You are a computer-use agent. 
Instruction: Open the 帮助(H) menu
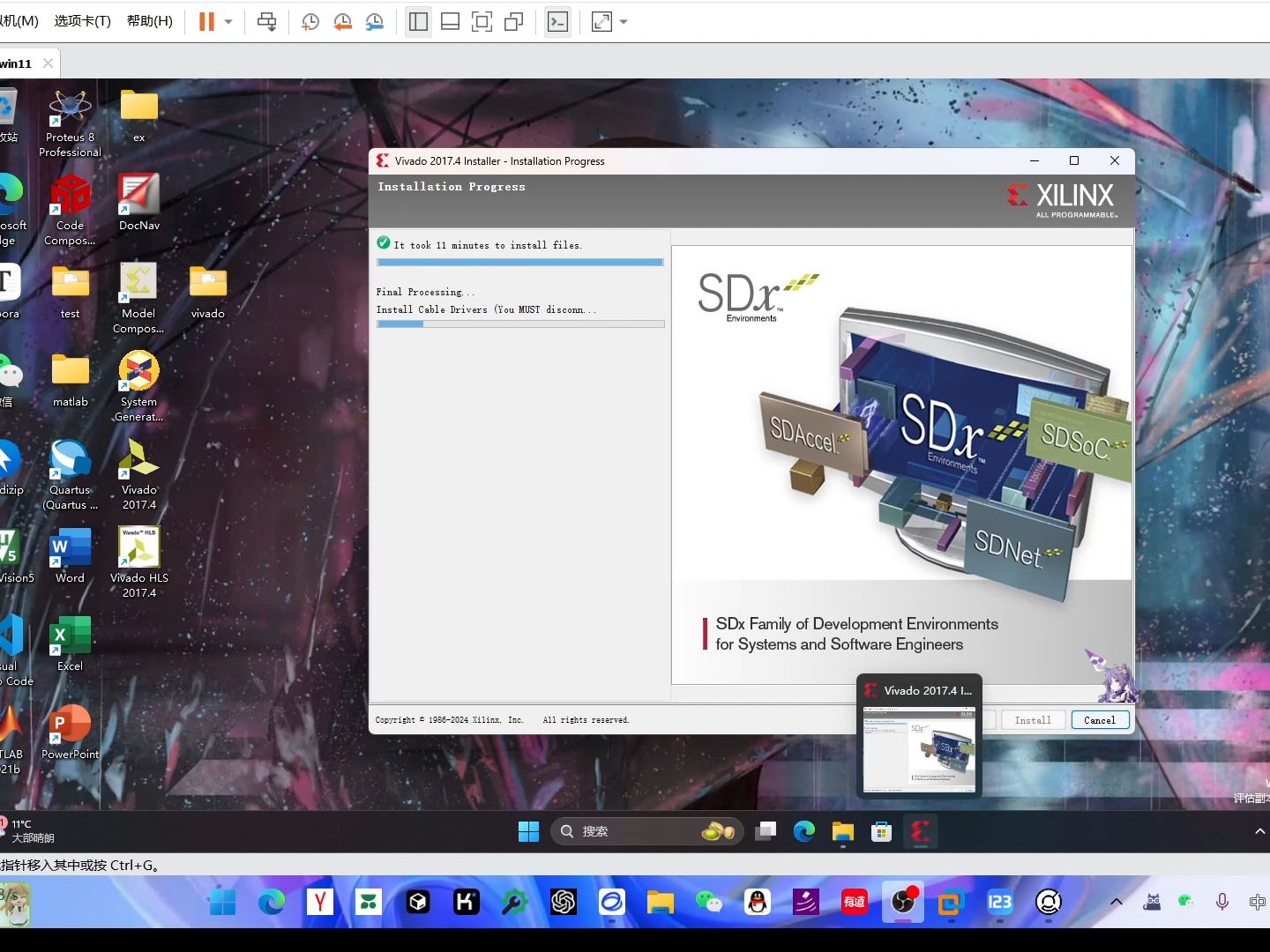[150, 20]
